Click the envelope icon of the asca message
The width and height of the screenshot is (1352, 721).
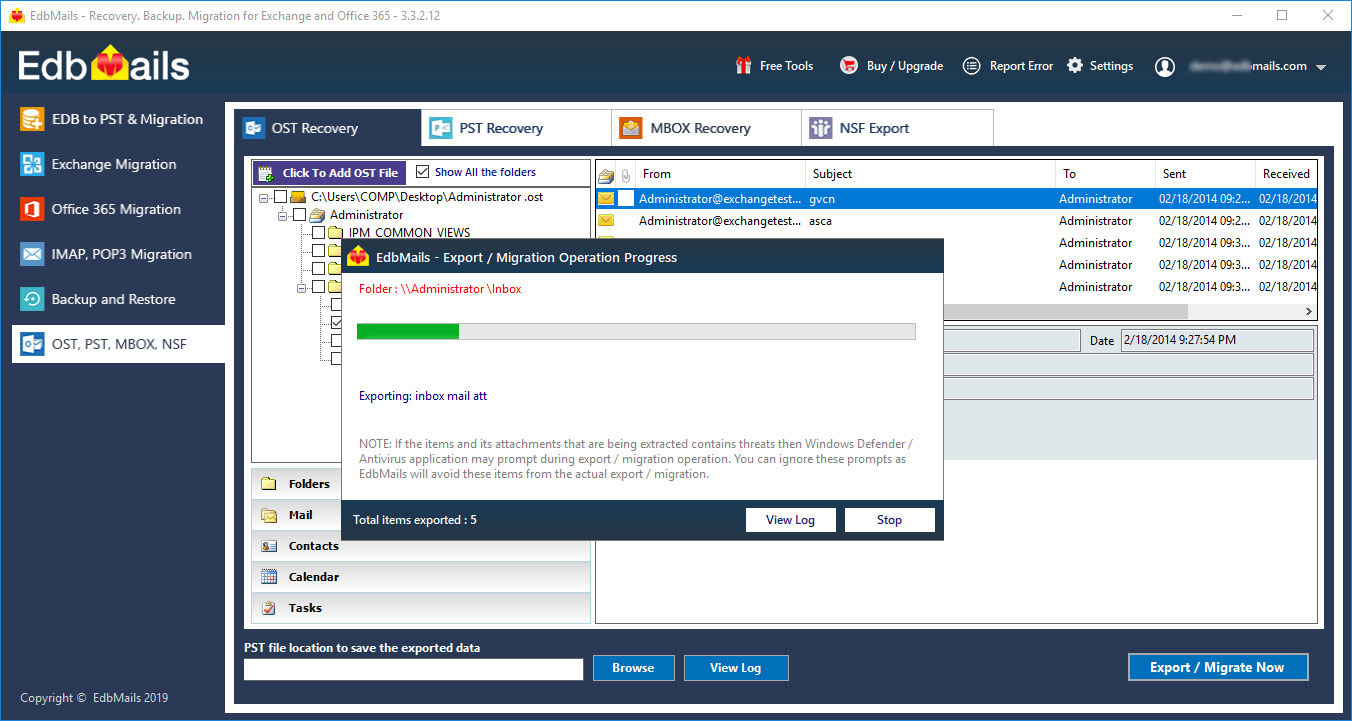(606, 221)
